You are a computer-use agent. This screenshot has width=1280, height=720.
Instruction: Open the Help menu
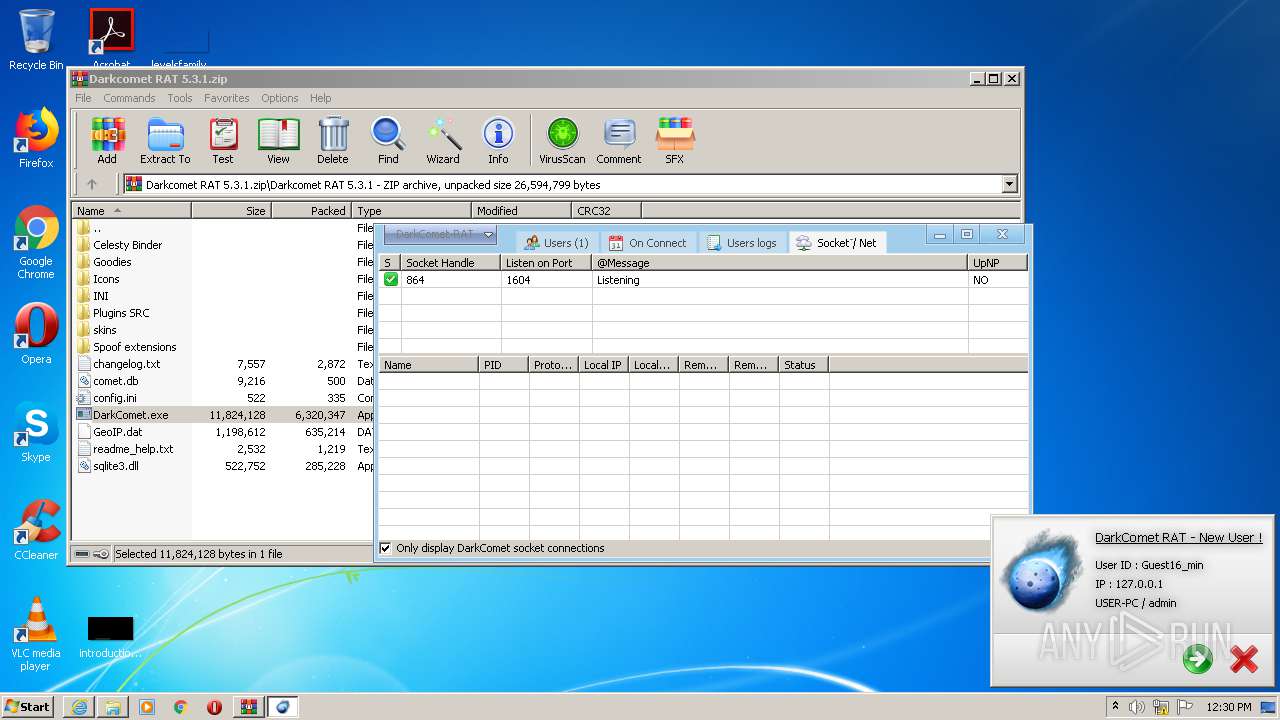pos(320,98)
